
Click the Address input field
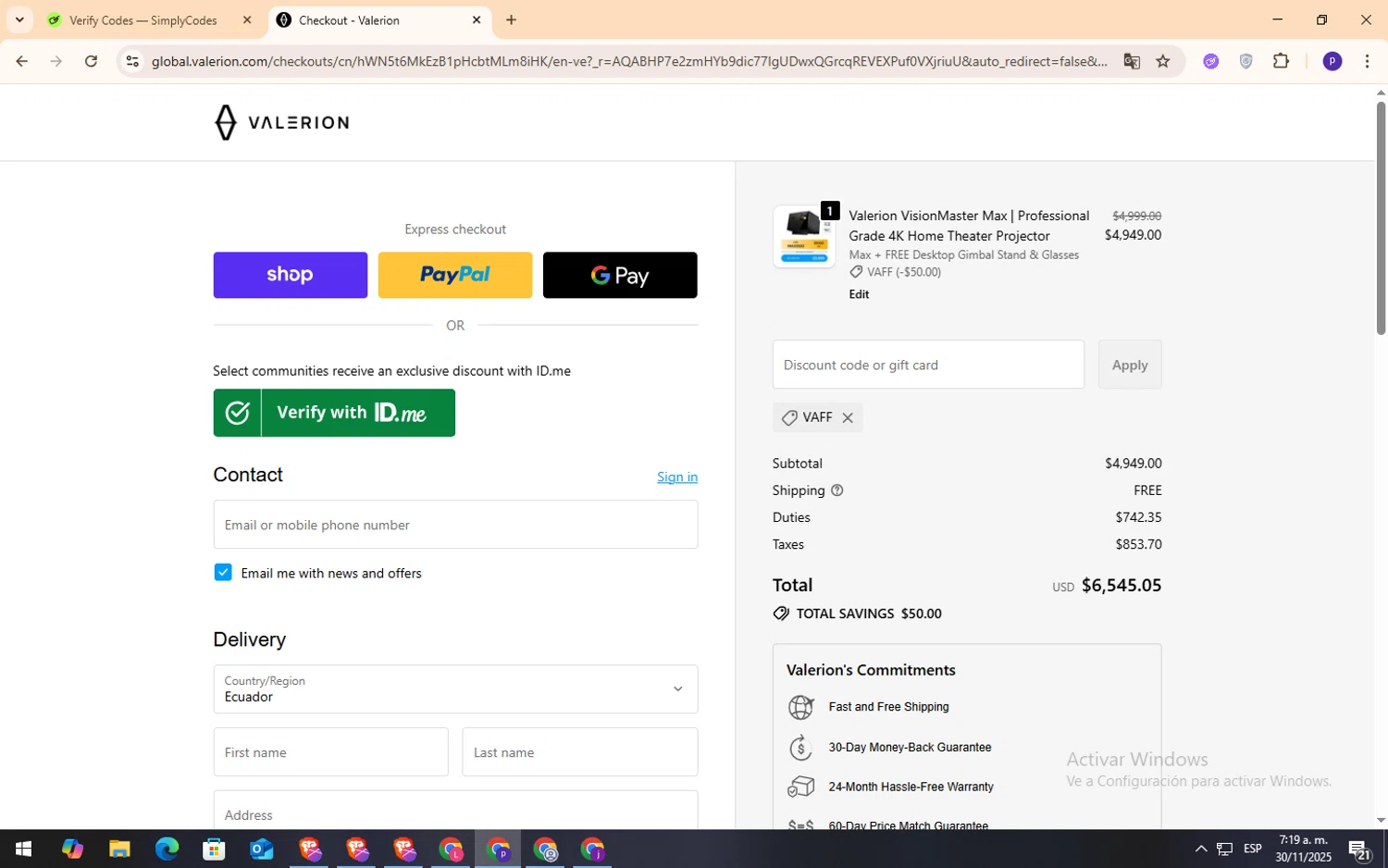(455, 811)
